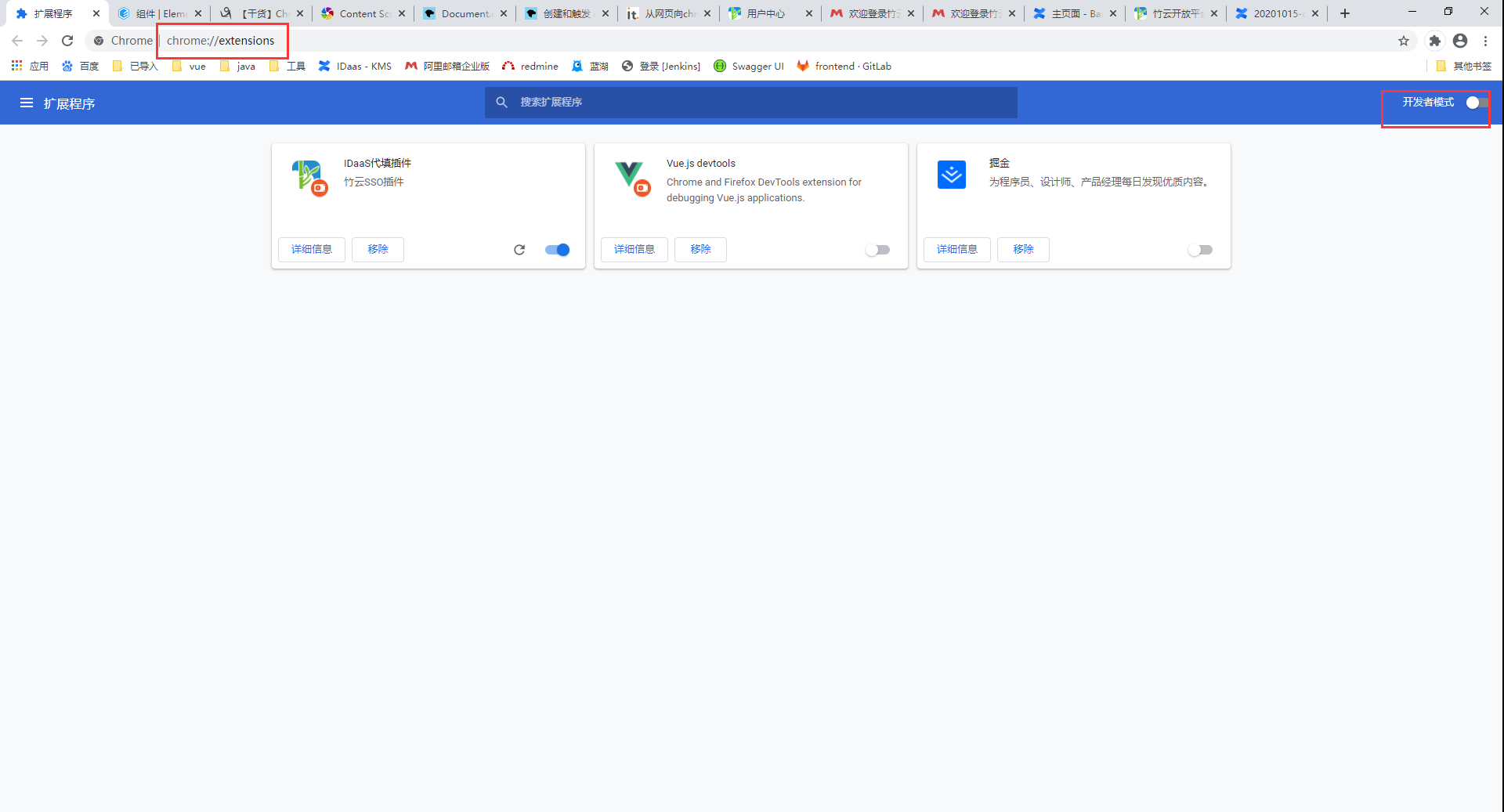
Task: Click the Vue.js devtools logo icon
Action: click(x=633, y=178)
